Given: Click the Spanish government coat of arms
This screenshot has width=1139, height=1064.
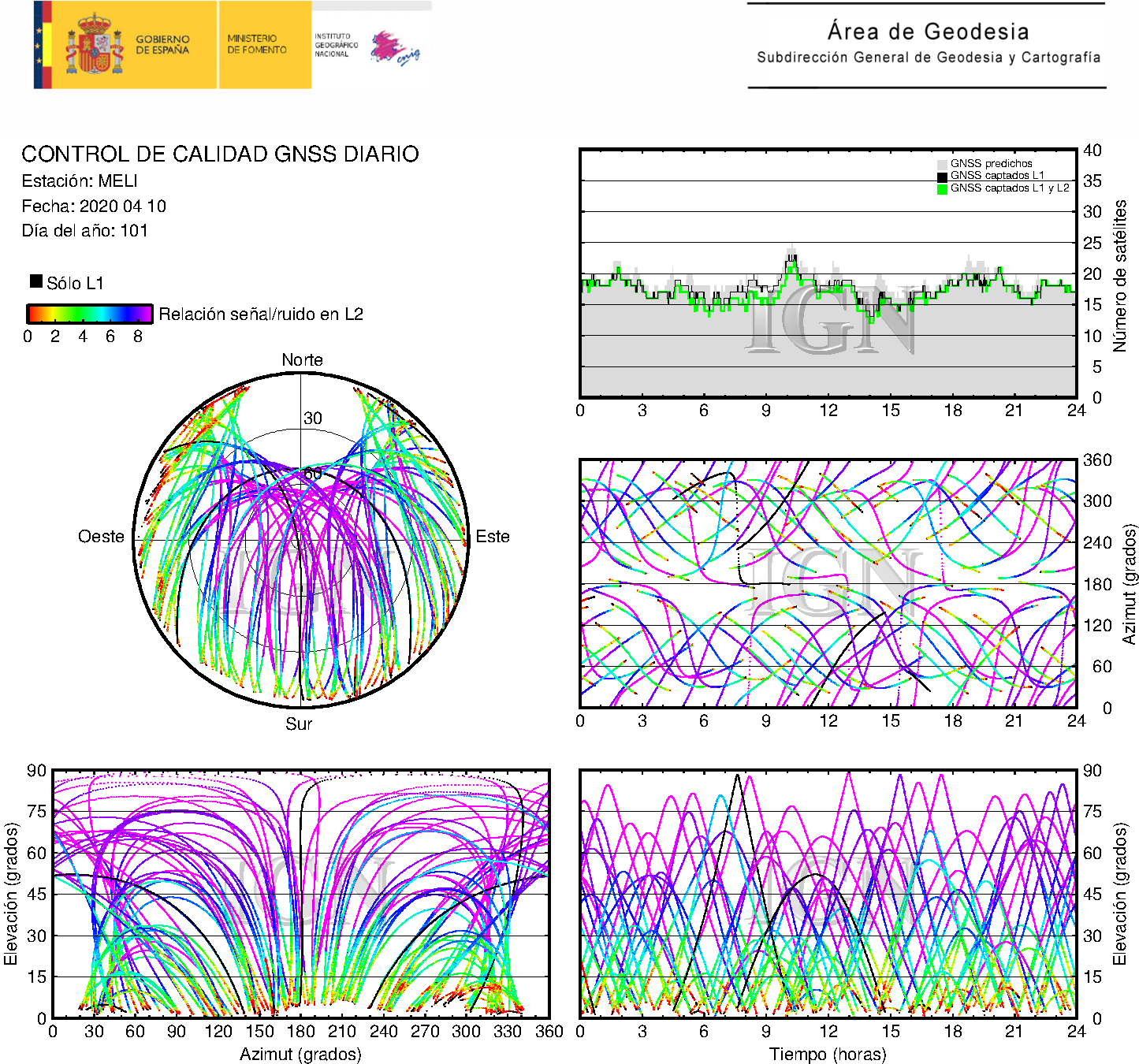Looking at the screenshot, I should coord(94,45).
